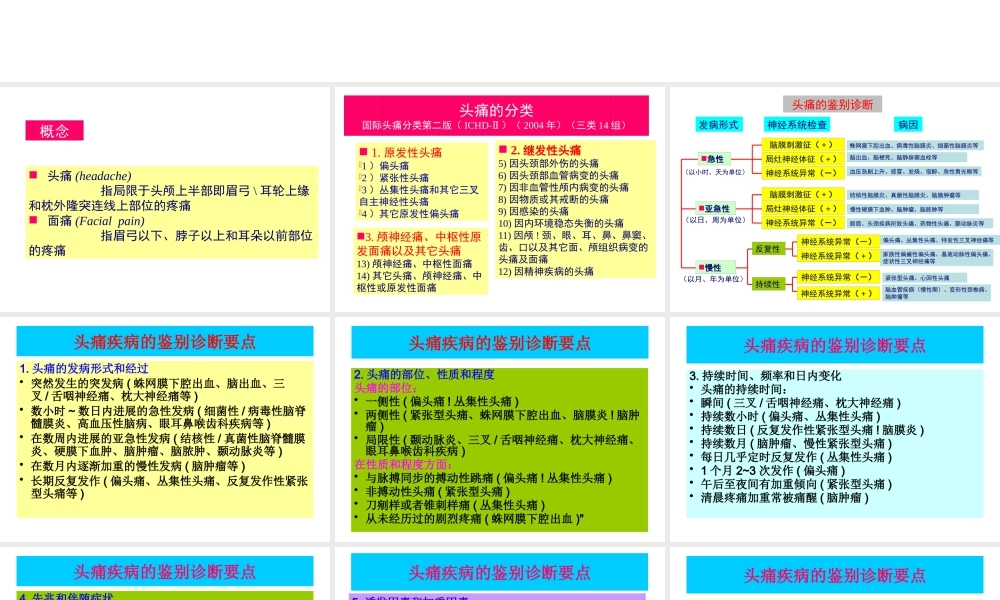Select slide with 1. 头痛的发病形式和经过

pos(165,429)
